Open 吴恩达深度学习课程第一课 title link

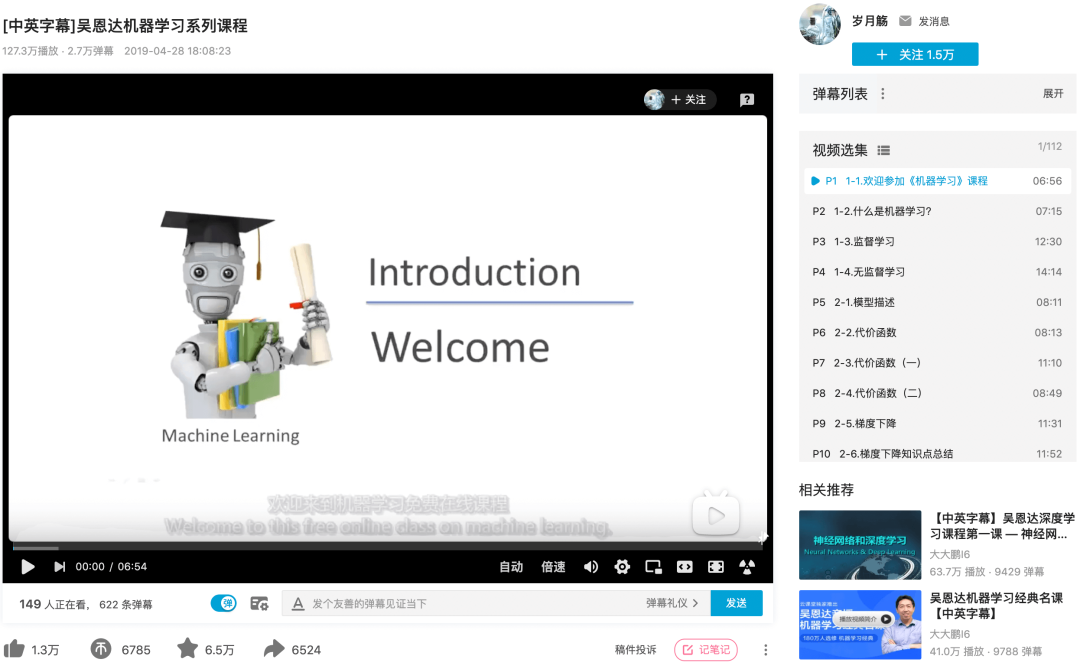pyautogui.click(x=1002, y=526)
